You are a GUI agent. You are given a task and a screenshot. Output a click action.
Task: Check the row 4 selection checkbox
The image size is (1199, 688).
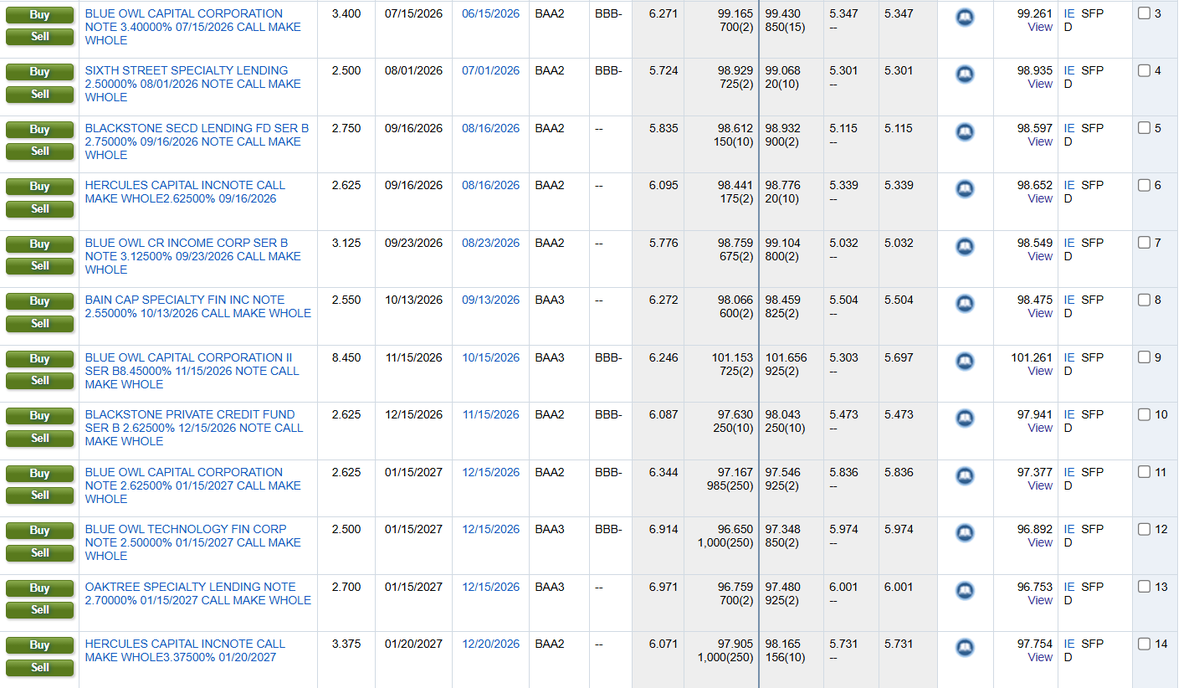[1144, 70]
